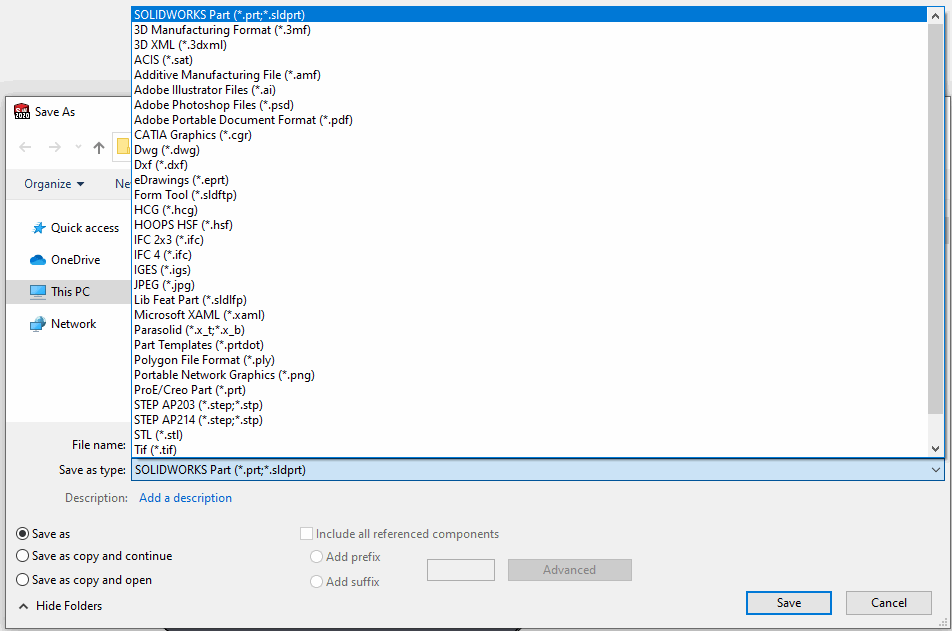This screenshot has height=631, width=952.
Task: Choose 3D XML (*.3dxml) file type
Action: [x=529, y=45]
